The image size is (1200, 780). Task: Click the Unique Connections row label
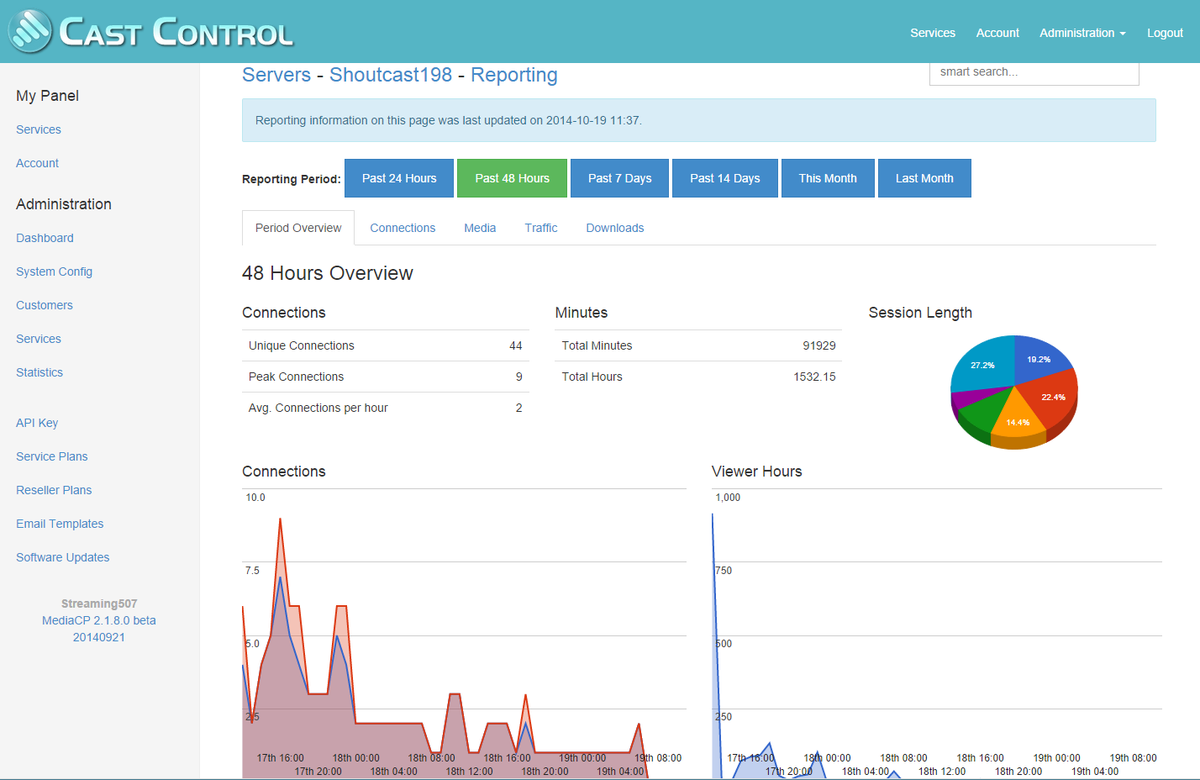coord(301,346)
